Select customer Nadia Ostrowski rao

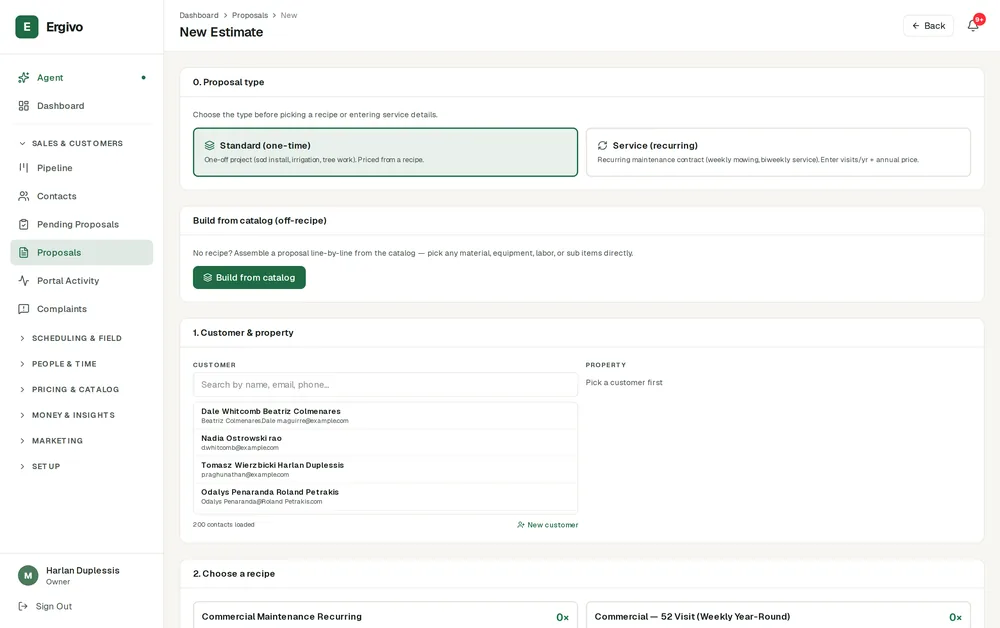point(385,442)
